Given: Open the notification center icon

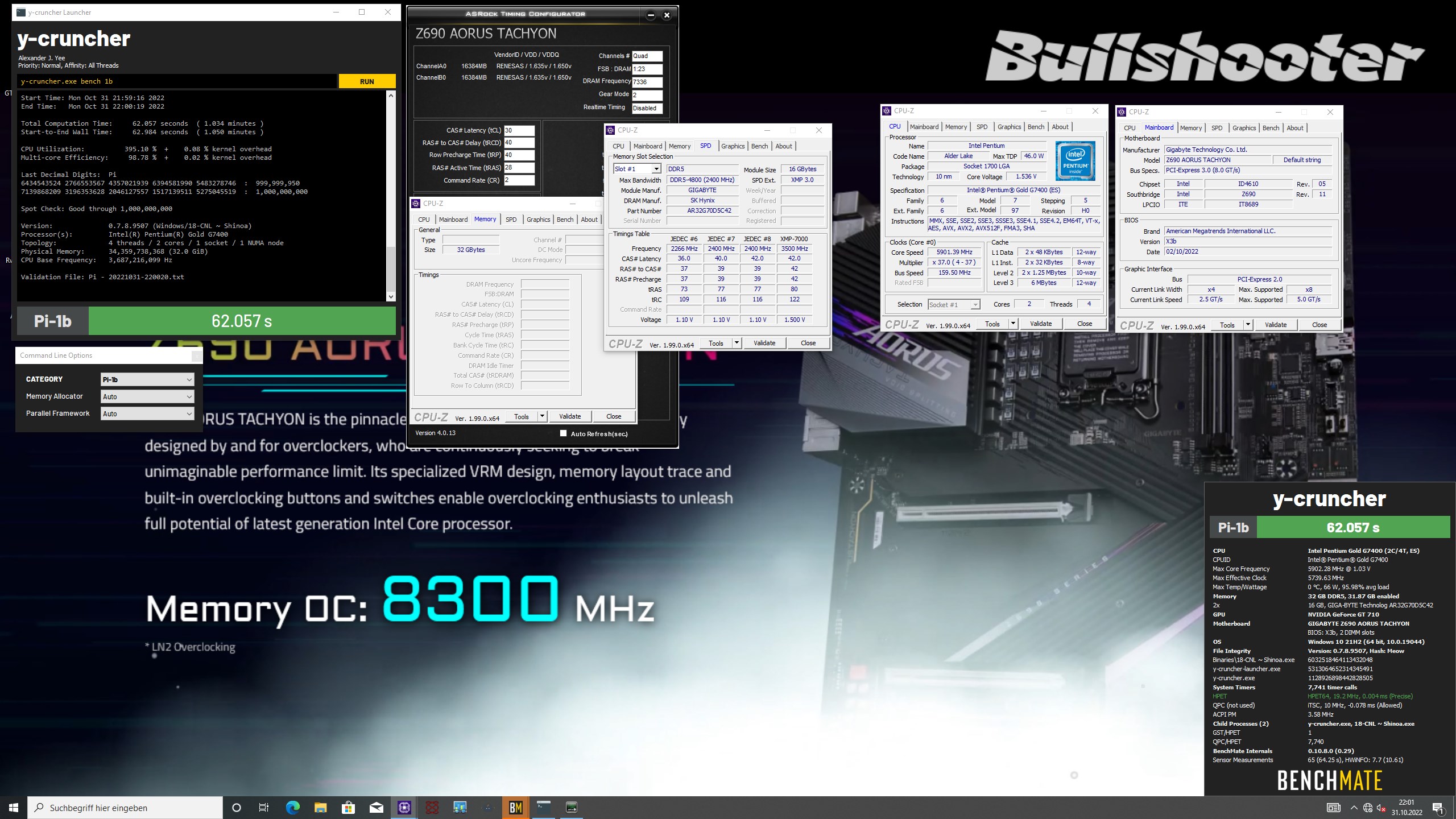Looking at the screenshot, I should pos(1438,808).
